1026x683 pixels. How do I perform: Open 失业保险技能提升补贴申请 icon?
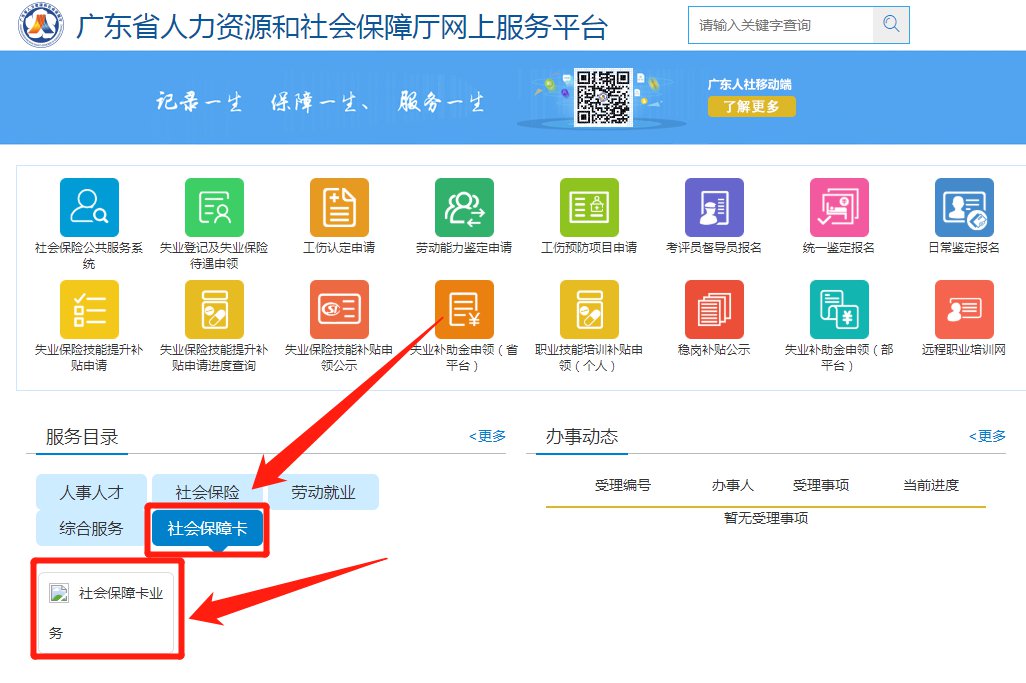89,310
